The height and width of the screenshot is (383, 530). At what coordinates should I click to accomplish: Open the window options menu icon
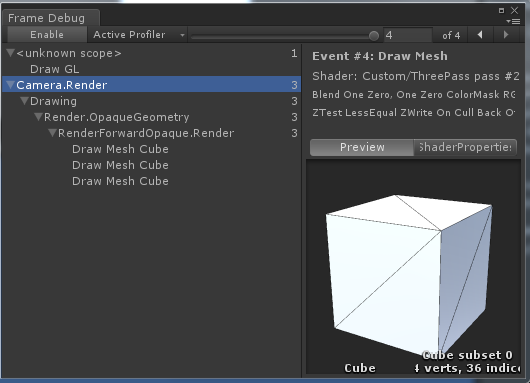tap(514, 22)
